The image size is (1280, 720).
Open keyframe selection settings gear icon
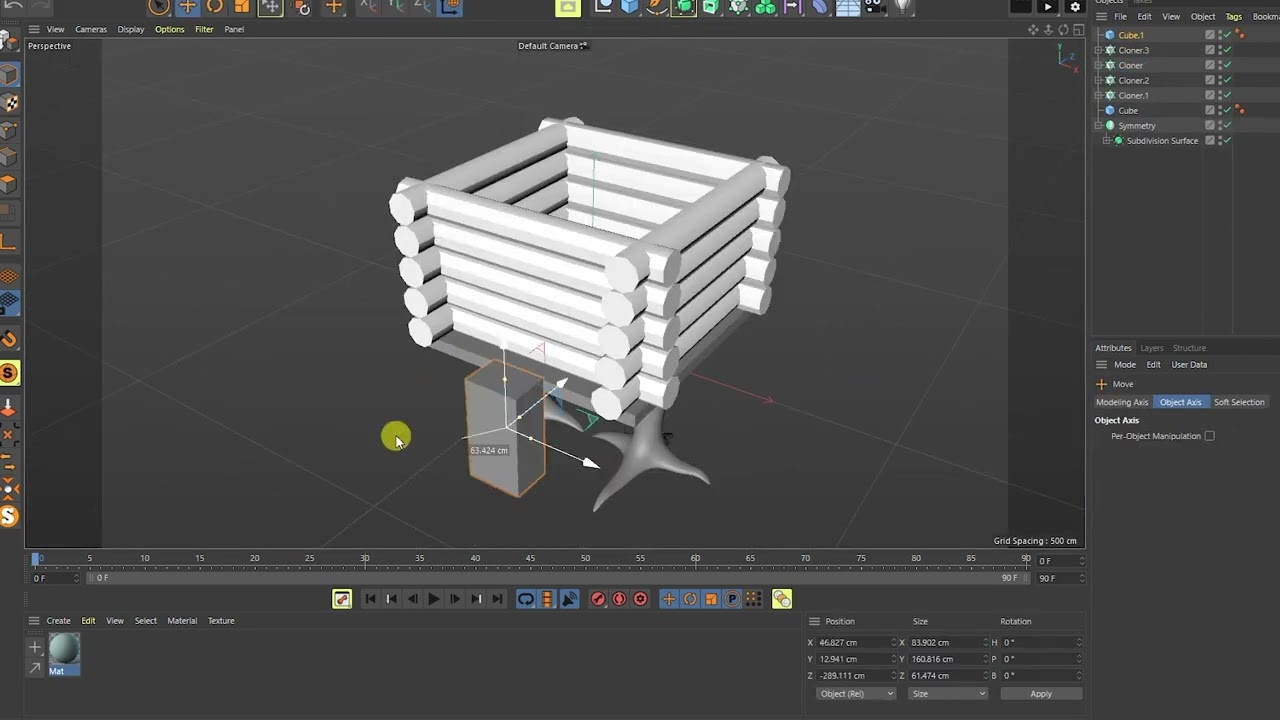click(640, 599)
